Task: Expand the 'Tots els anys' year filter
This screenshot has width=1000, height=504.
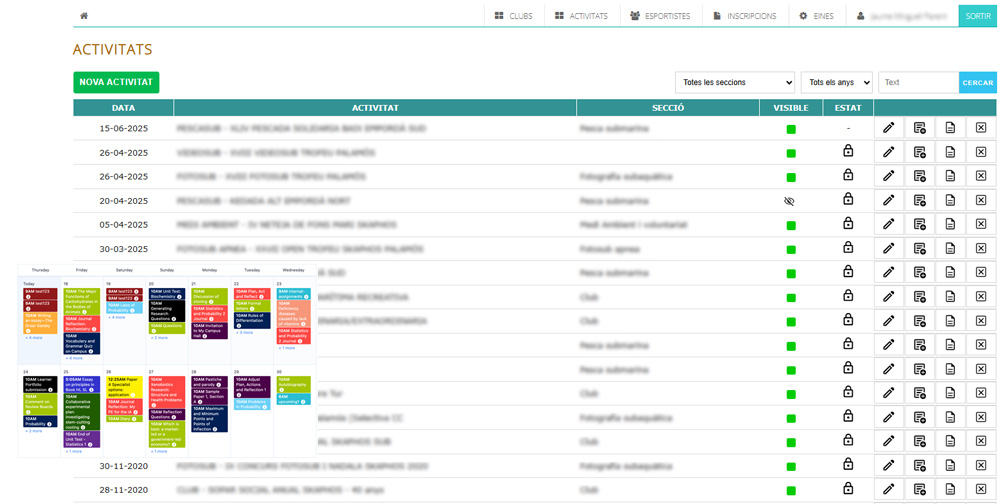Action: (836, 83)
